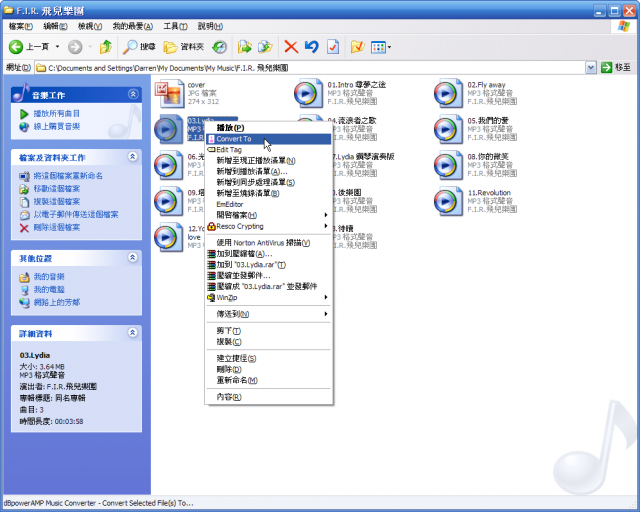Click the Properties checkmark toolbar icon
This screenshot has width=640, height=512.
333,47
